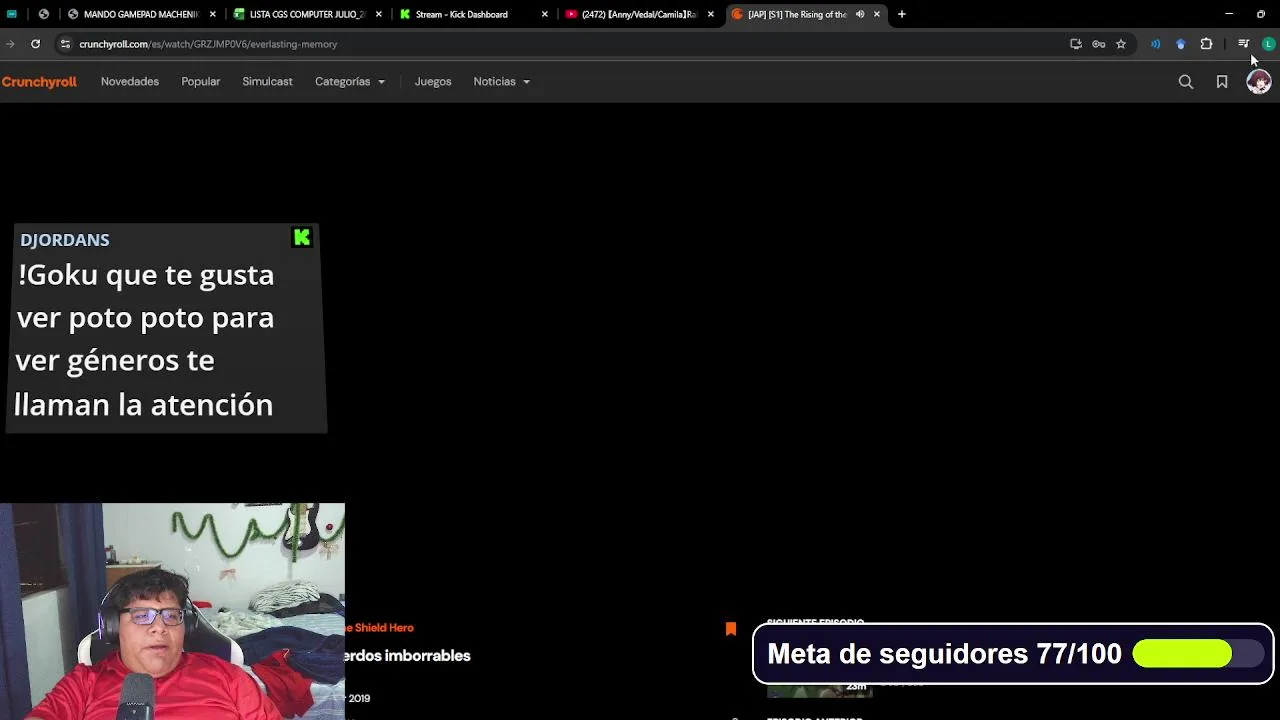The height and width of the screenshot is (720, 1280).
Task: Switch to the Stream - Kick Dashboard tab
Action: pos(472,14)
